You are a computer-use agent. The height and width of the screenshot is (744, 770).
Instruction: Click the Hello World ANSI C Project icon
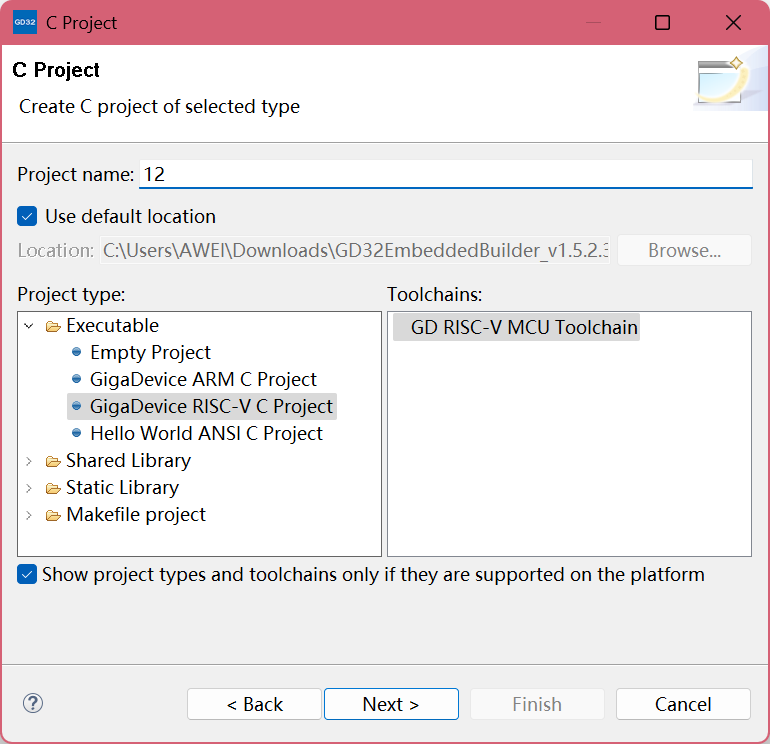[x=76, y=434]
